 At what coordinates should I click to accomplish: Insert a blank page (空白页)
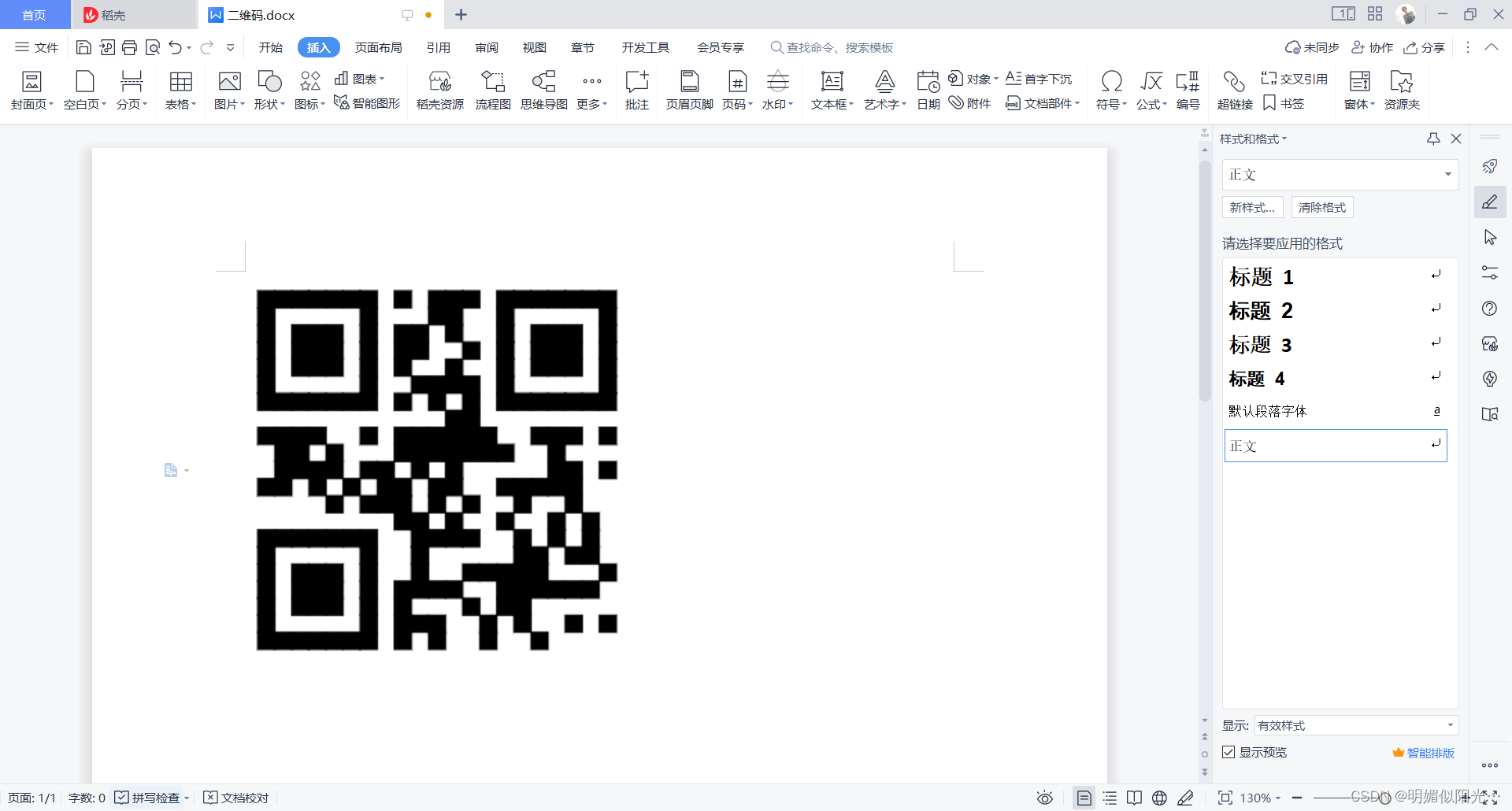click(x=84, y=91)
